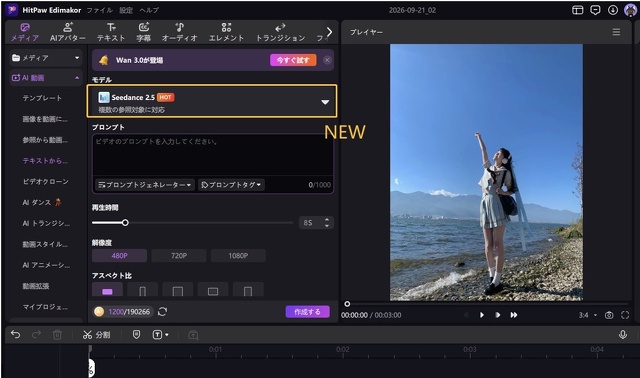
Task: Switch to the 字幕 subtitles tab
Action: click(144, 32)
